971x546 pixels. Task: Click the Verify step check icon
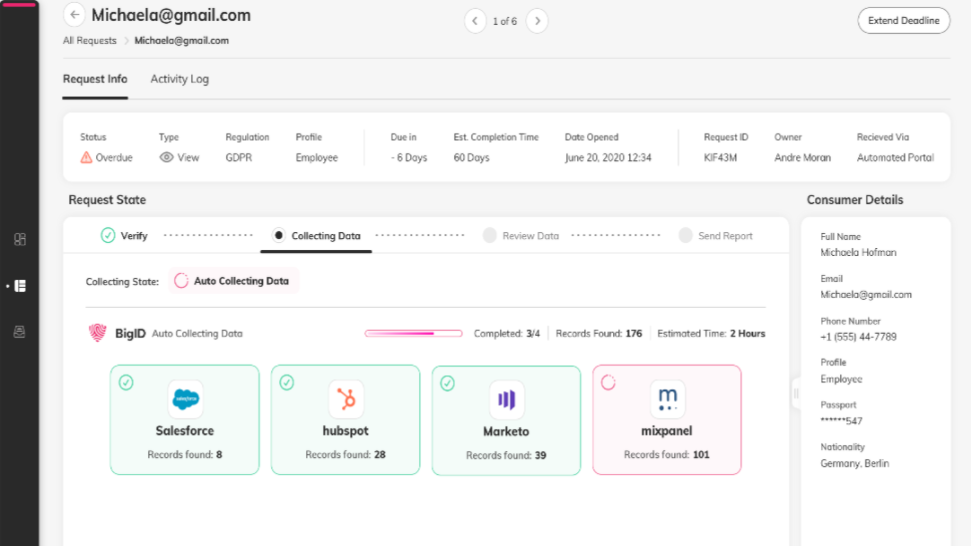[x=108, y=235]
